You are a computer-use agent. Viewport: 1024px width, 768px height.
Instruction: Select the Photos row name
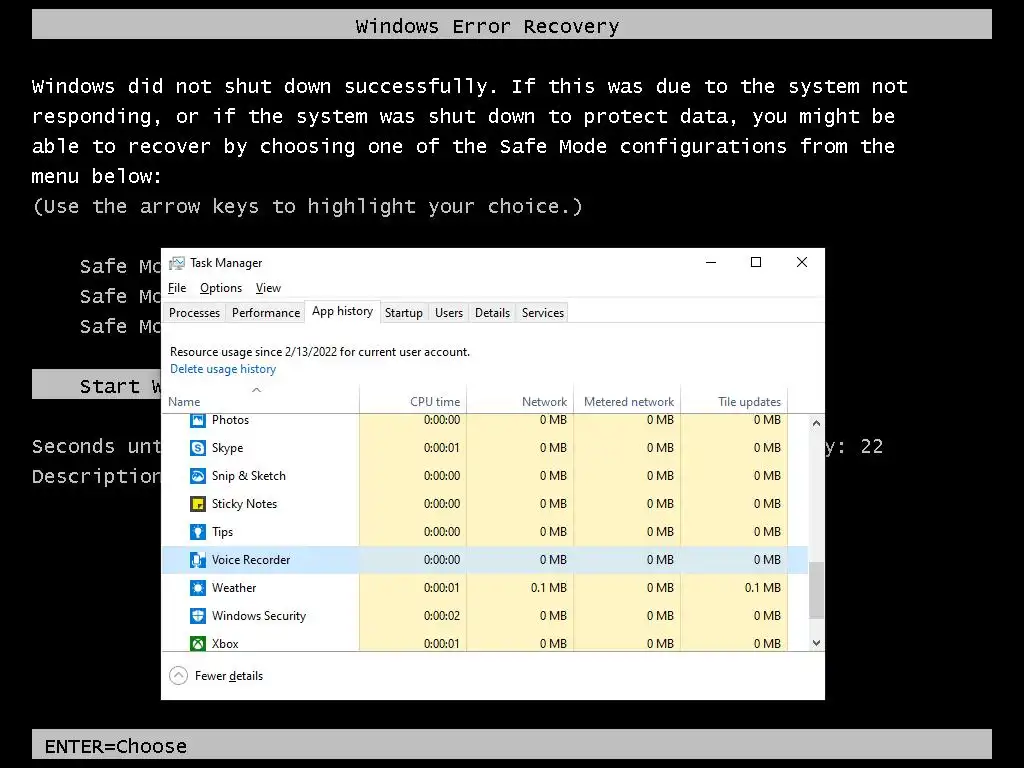click(230, 420)
